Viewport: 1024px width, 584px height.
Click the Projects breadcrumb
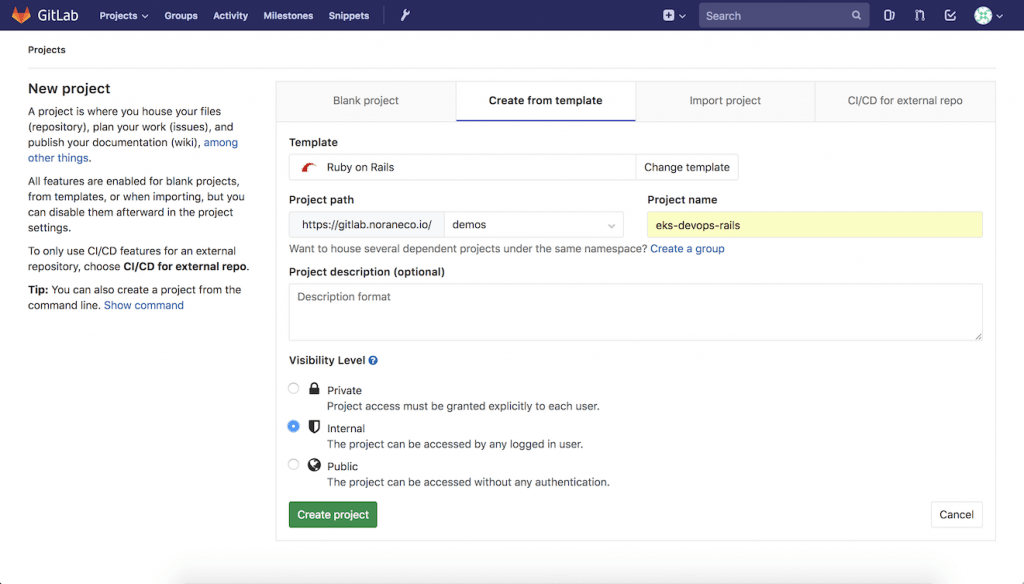46,50
